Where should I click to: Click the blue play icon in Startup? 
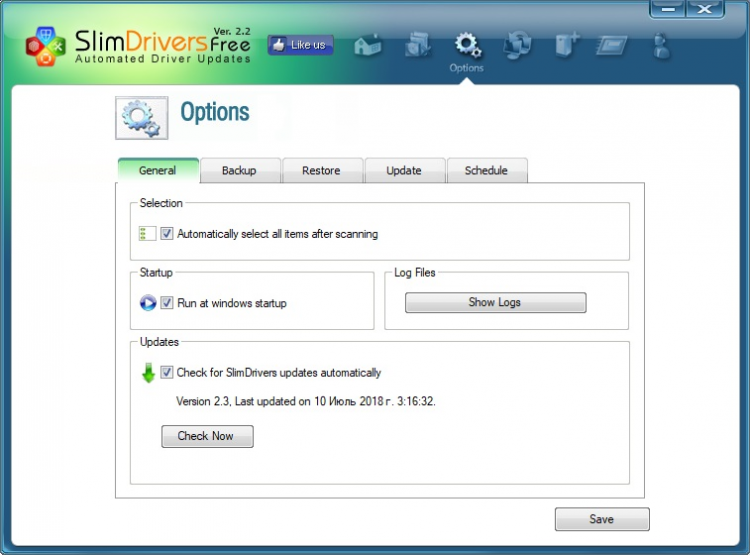pyautogui.click(x=148, y=303)
